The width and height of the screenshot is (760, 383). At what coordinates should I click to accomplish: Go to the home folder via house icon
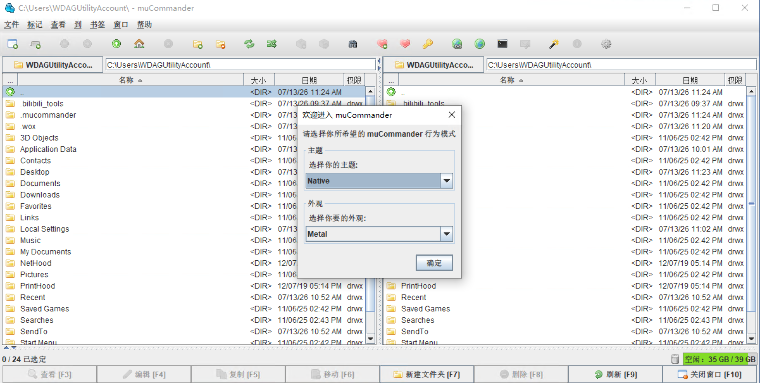pyautogui.click(x=139, y=44)
